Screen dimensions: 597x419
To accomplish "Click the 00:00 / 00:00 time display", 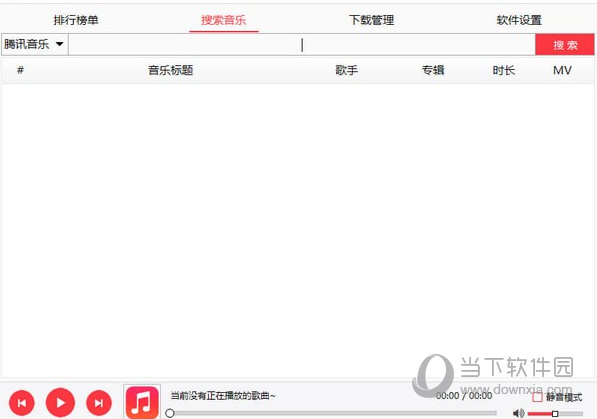I will (x=464, y=396).
